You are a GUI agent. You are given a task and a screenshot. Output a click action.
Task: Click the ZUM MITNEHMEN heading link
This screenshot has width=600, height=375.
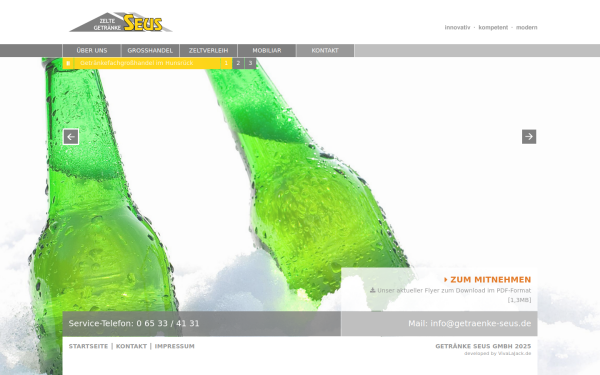coord(491,280)
